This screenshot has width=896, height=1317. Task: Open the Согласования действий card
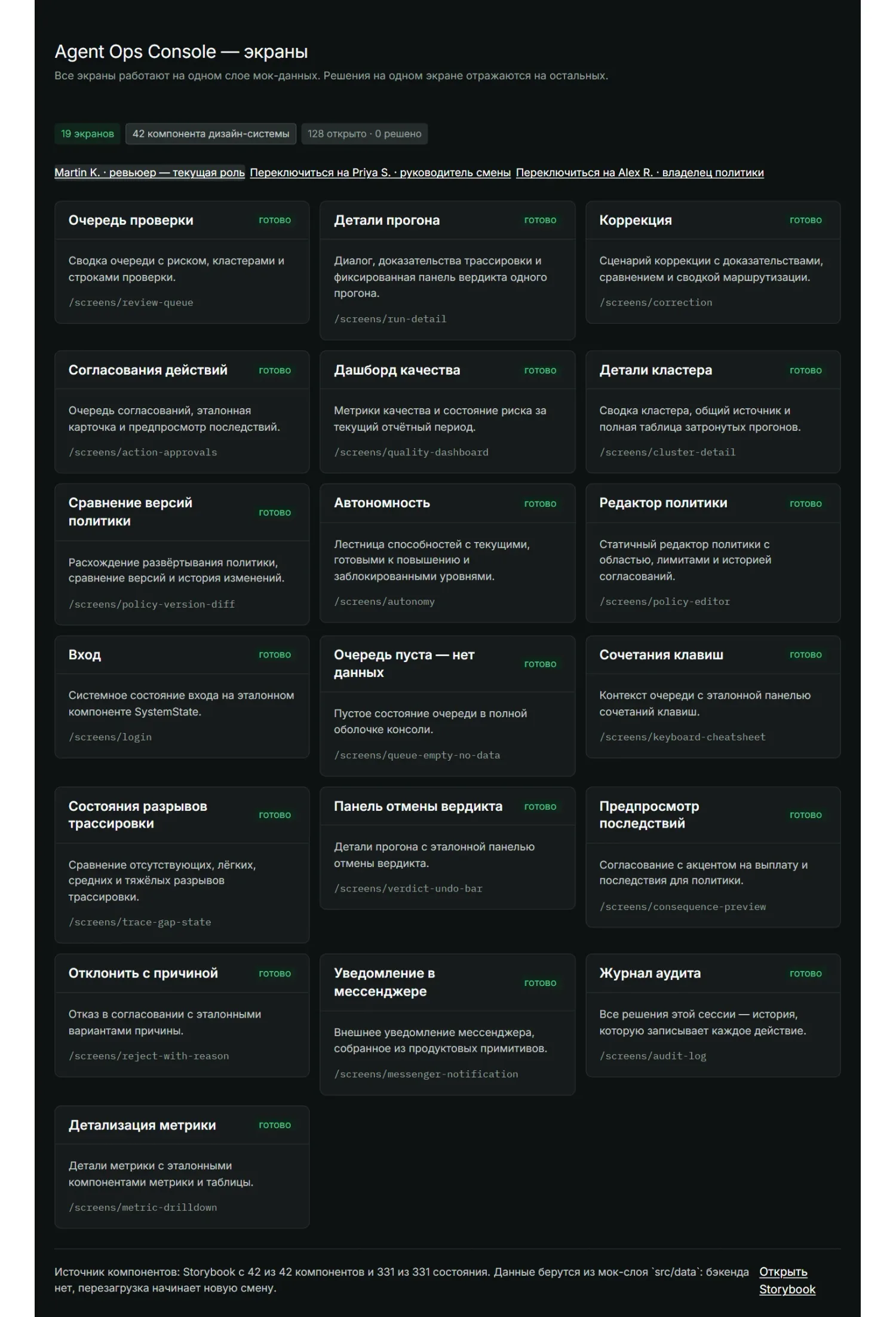click(x=182, y=412)
